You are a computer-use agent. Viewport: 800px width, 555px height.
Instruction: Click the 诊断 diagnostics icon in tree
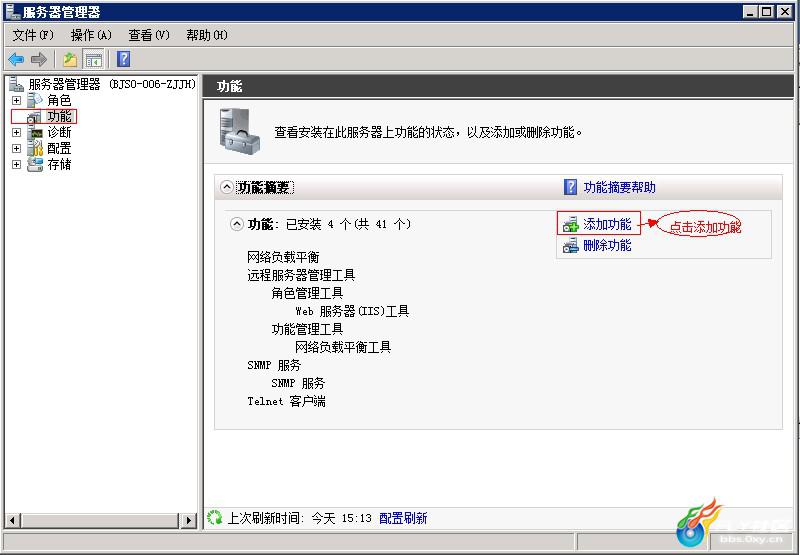(x=35, y=133)
